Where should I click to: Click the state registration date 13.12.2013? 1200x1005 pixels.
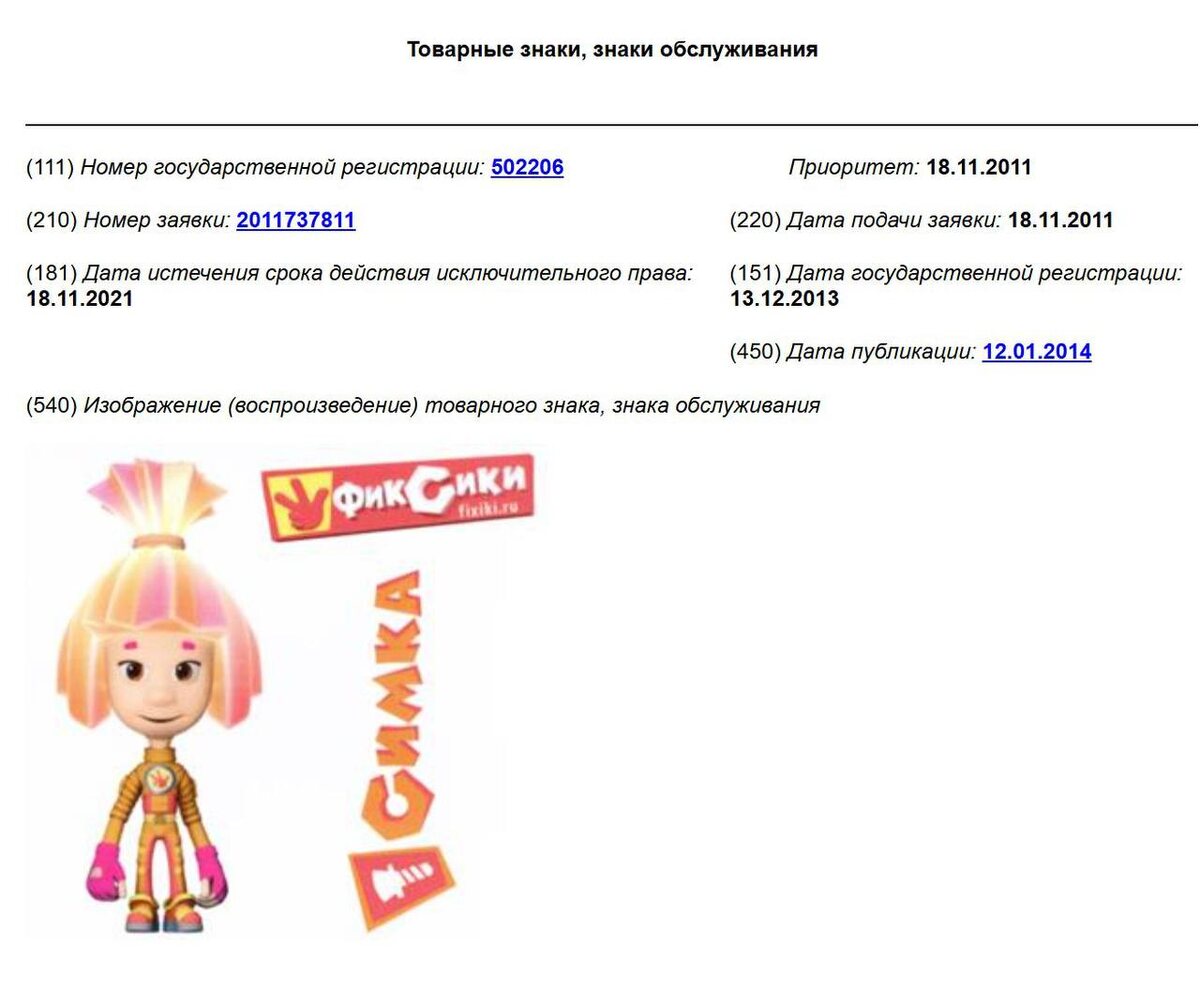[784, 298]
